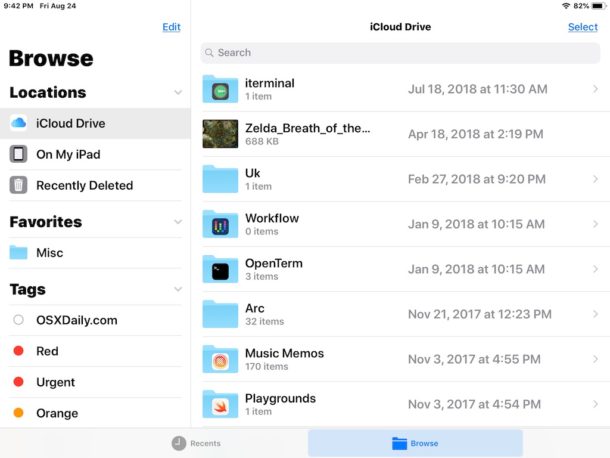Check the Wi-Fi status icon
Screen dimensions: 610x458
point(566,6)
